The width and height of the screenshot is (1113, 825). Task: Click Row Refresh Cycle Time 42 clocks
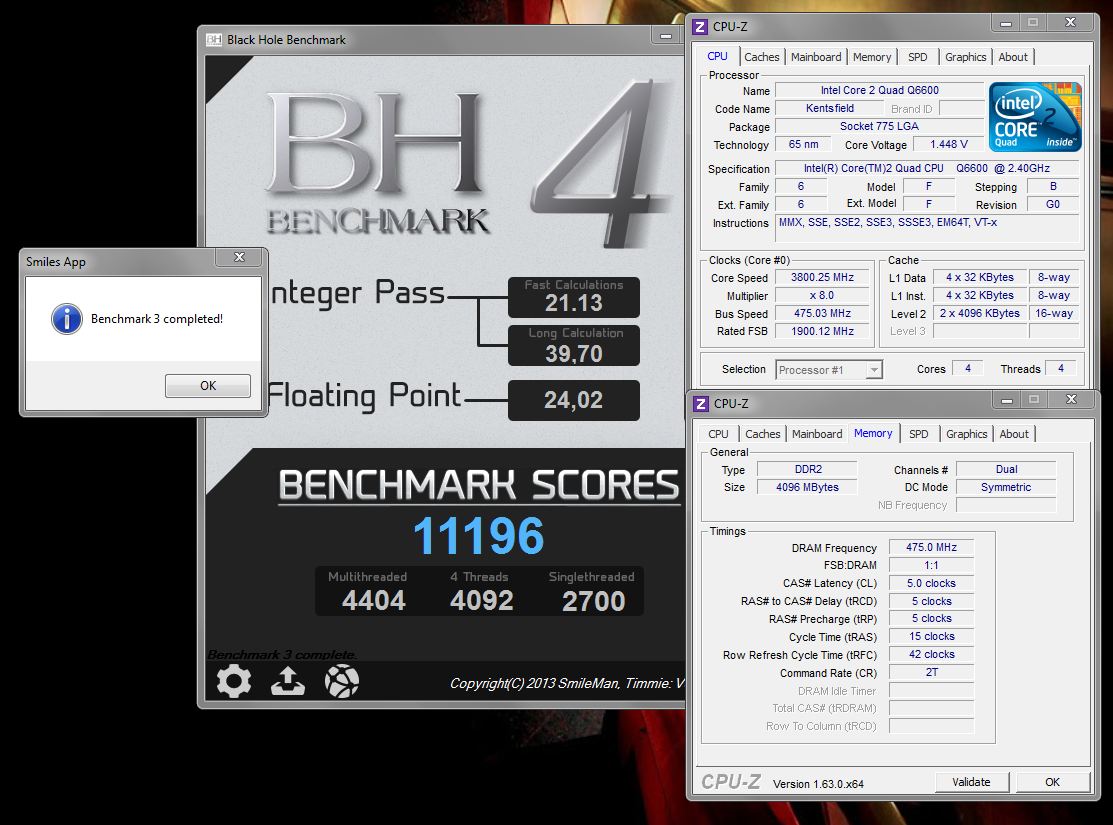click(931, 654)
